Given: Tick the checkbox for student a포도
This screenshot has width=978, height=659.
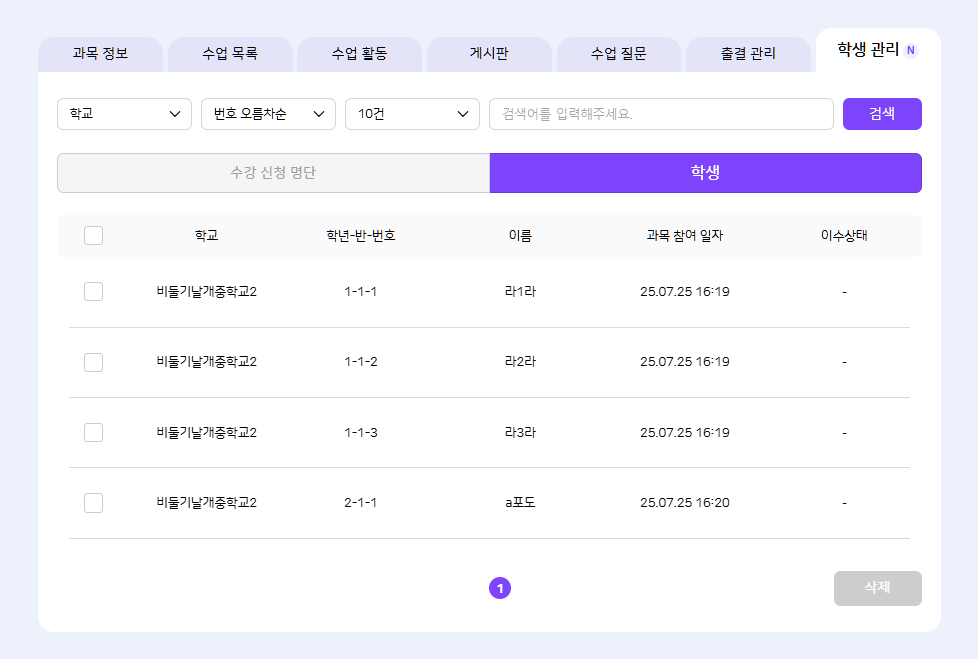Looking at the screenshot, I should (93, 503).
